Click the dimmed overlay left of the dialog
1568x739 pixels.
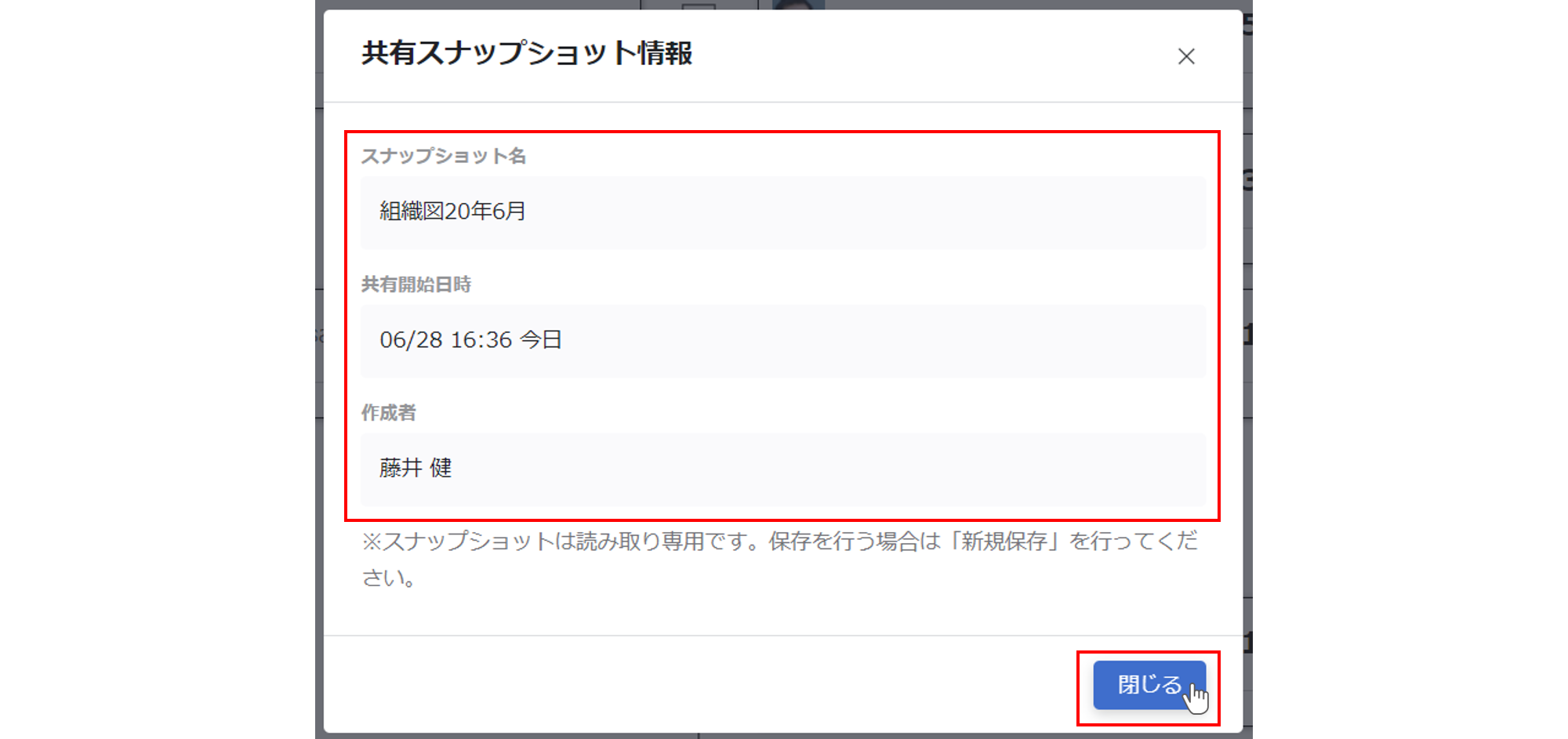click(x=319, y=368)
